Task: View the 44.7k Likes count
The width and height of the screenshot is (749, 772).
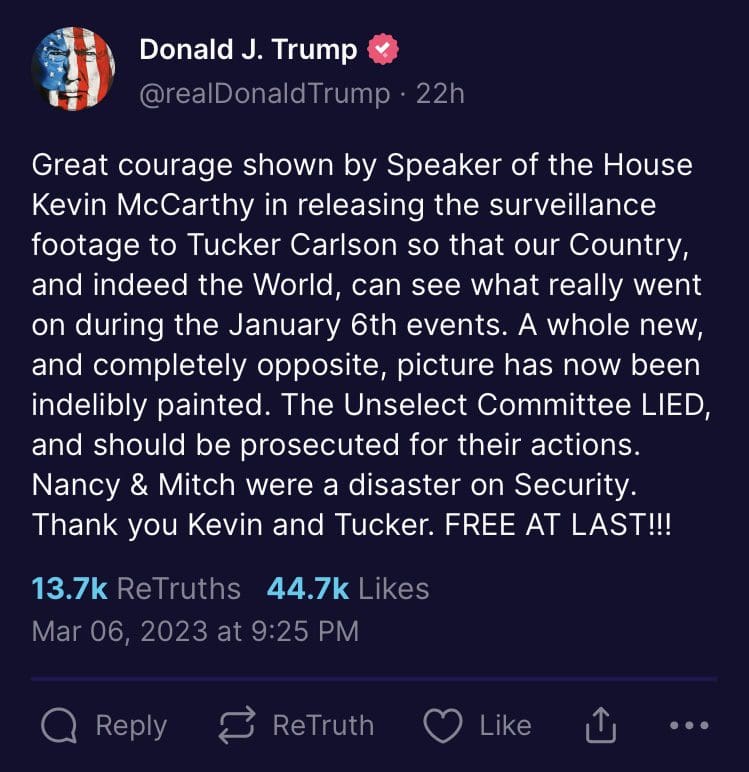Action: coord(347,589)
